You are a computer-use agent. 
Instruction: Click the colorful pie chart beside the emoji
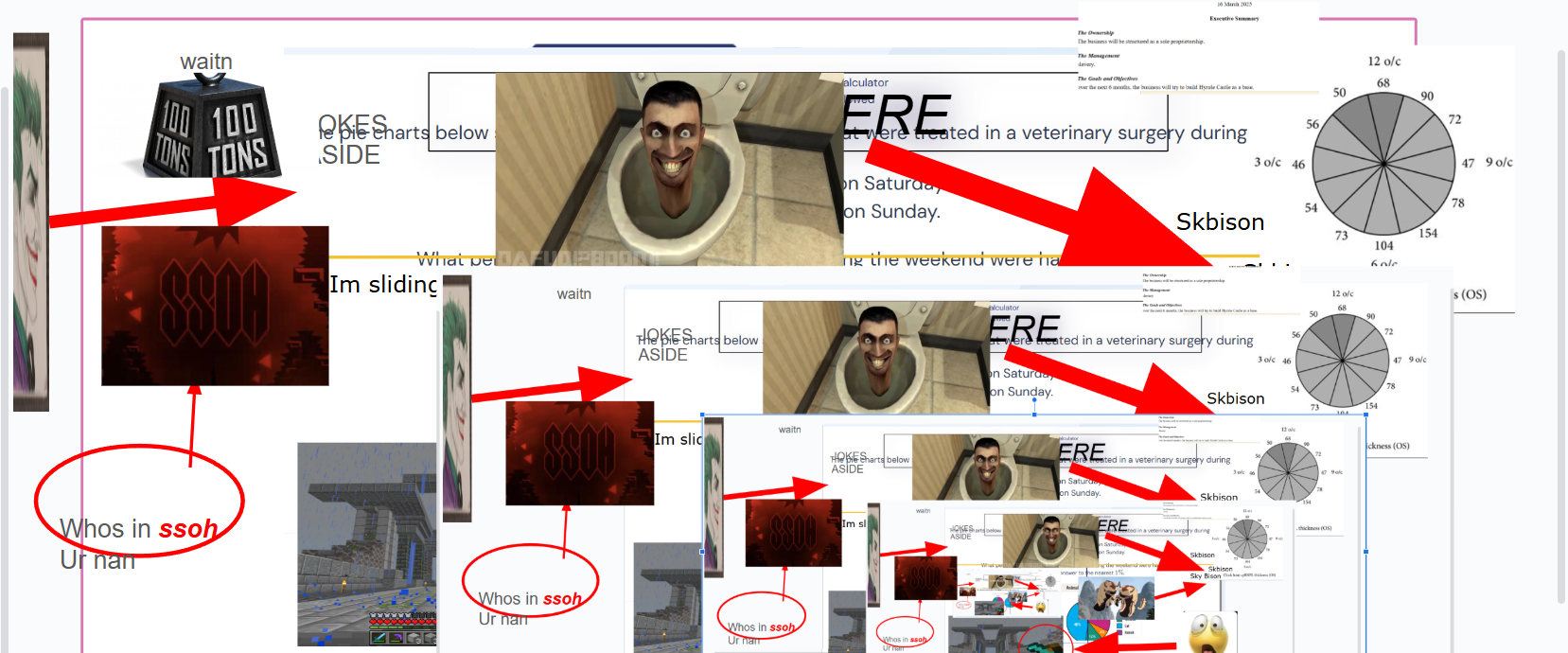(x=1088, y=626)
